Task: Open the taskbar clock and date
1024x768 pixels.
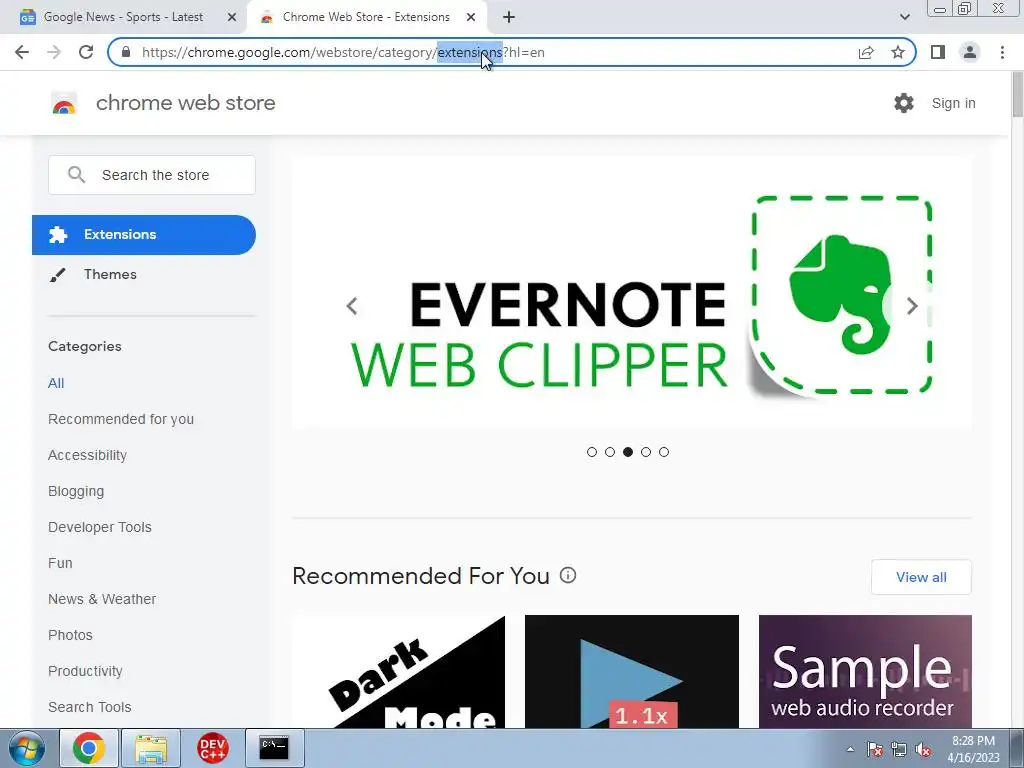Action: point(973,749)
